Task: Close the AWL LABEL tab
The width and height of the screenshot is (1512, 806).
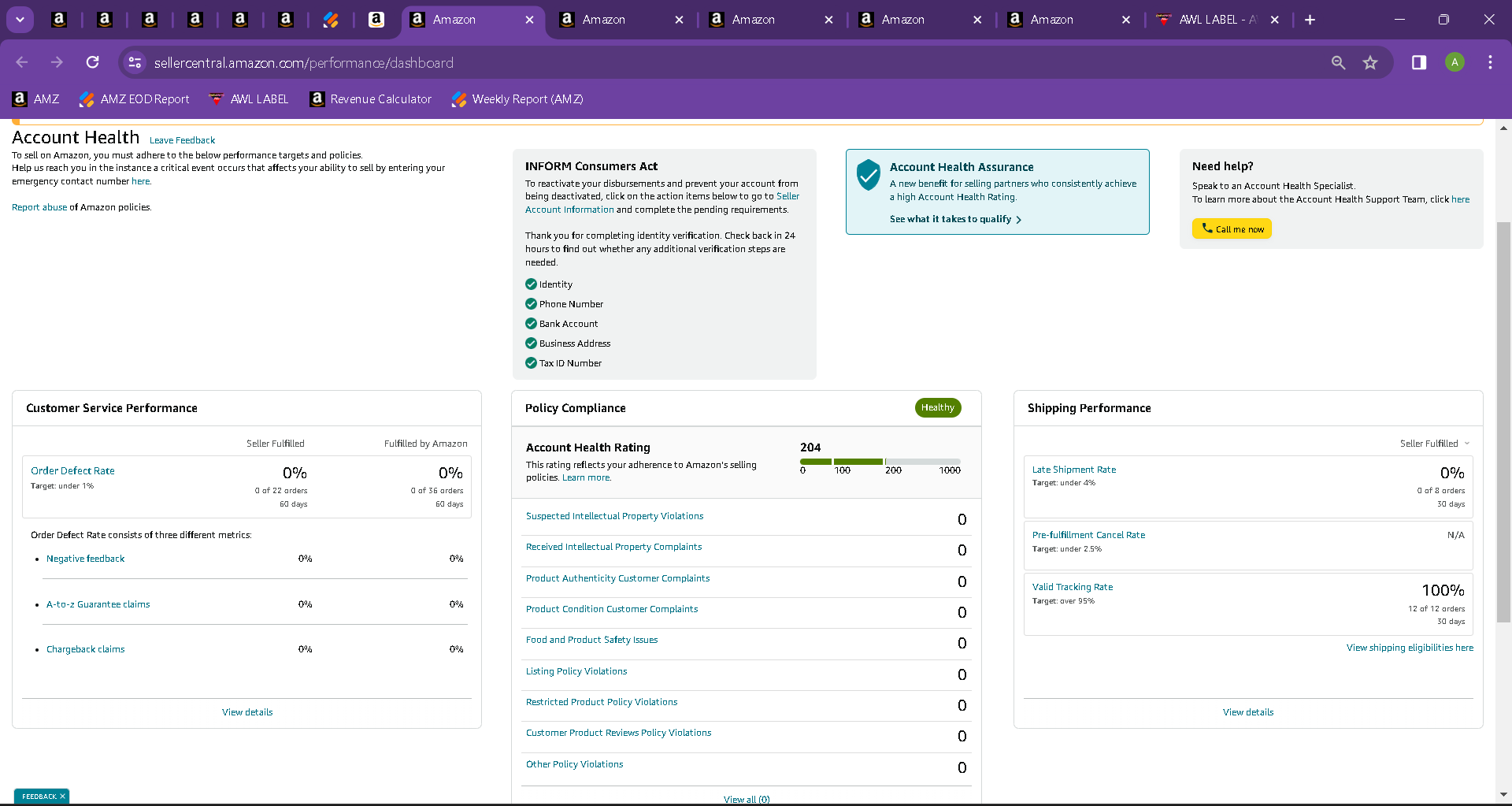Action: (1275, 20)
